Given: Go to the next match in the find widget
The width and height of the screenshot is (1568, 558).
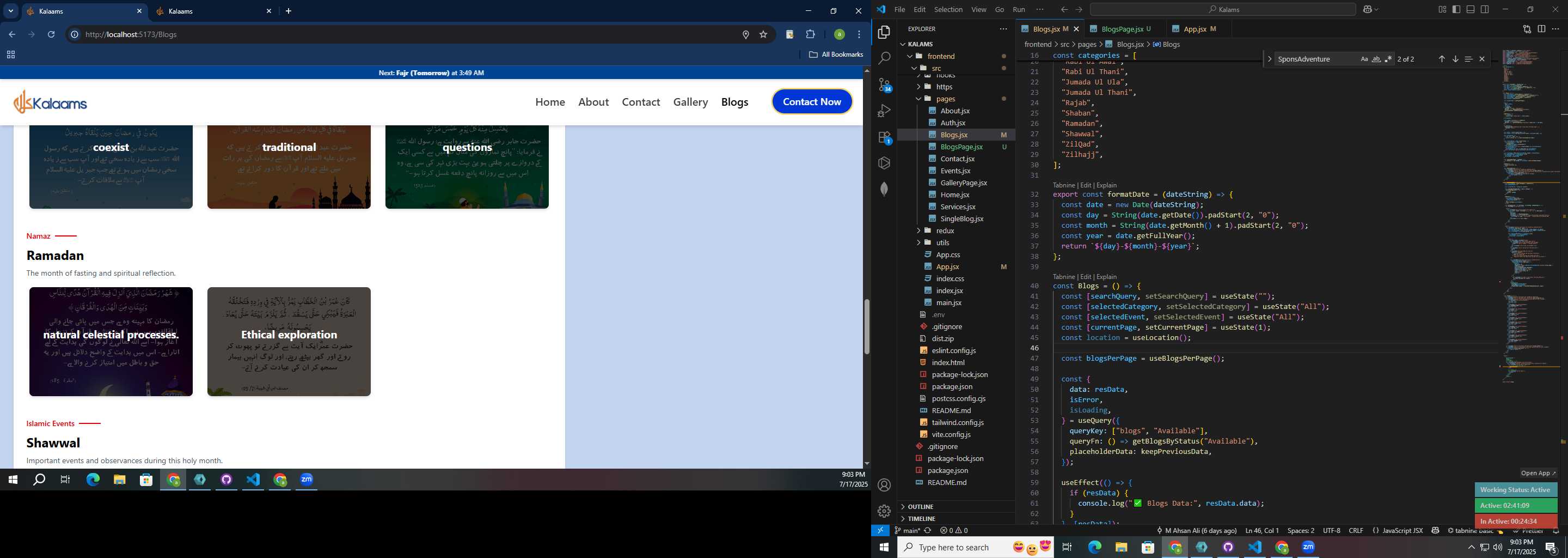Looking at the screenshot, I should [x=1455, y=59].
